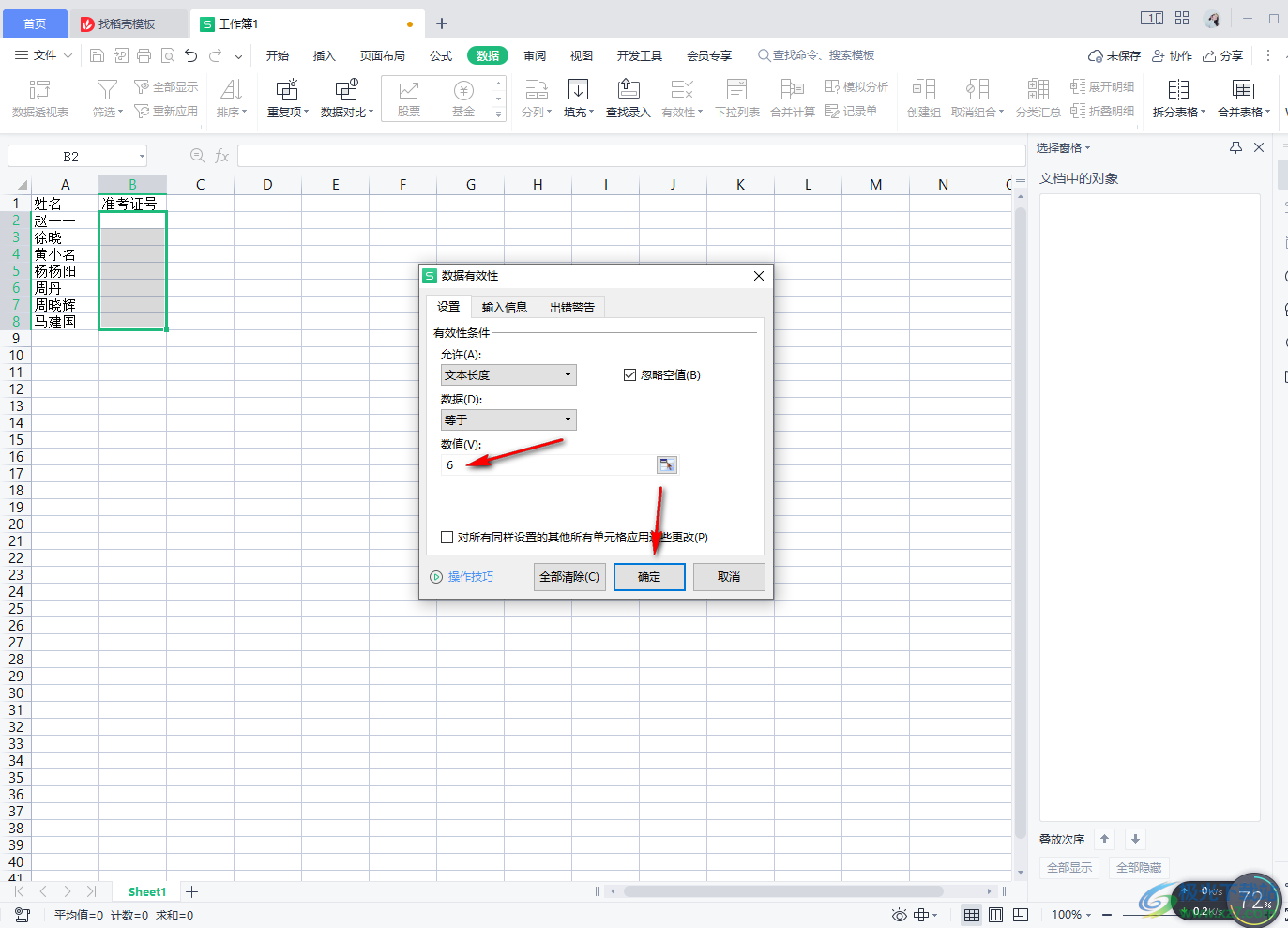The height and width of the screenshot is (928, 1288).
Task: Open the 允许 dropdown showing 文本长度
Action: pos(508,374)
